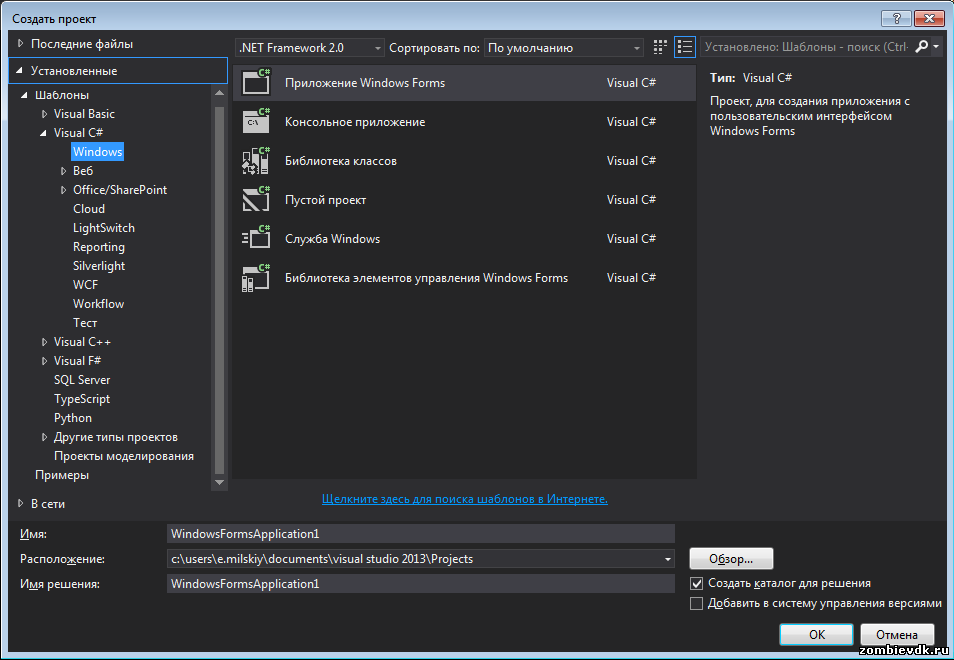Expand the Visual F# tree node
Viewport: 954px width, 660px height.
pos(44,361)
